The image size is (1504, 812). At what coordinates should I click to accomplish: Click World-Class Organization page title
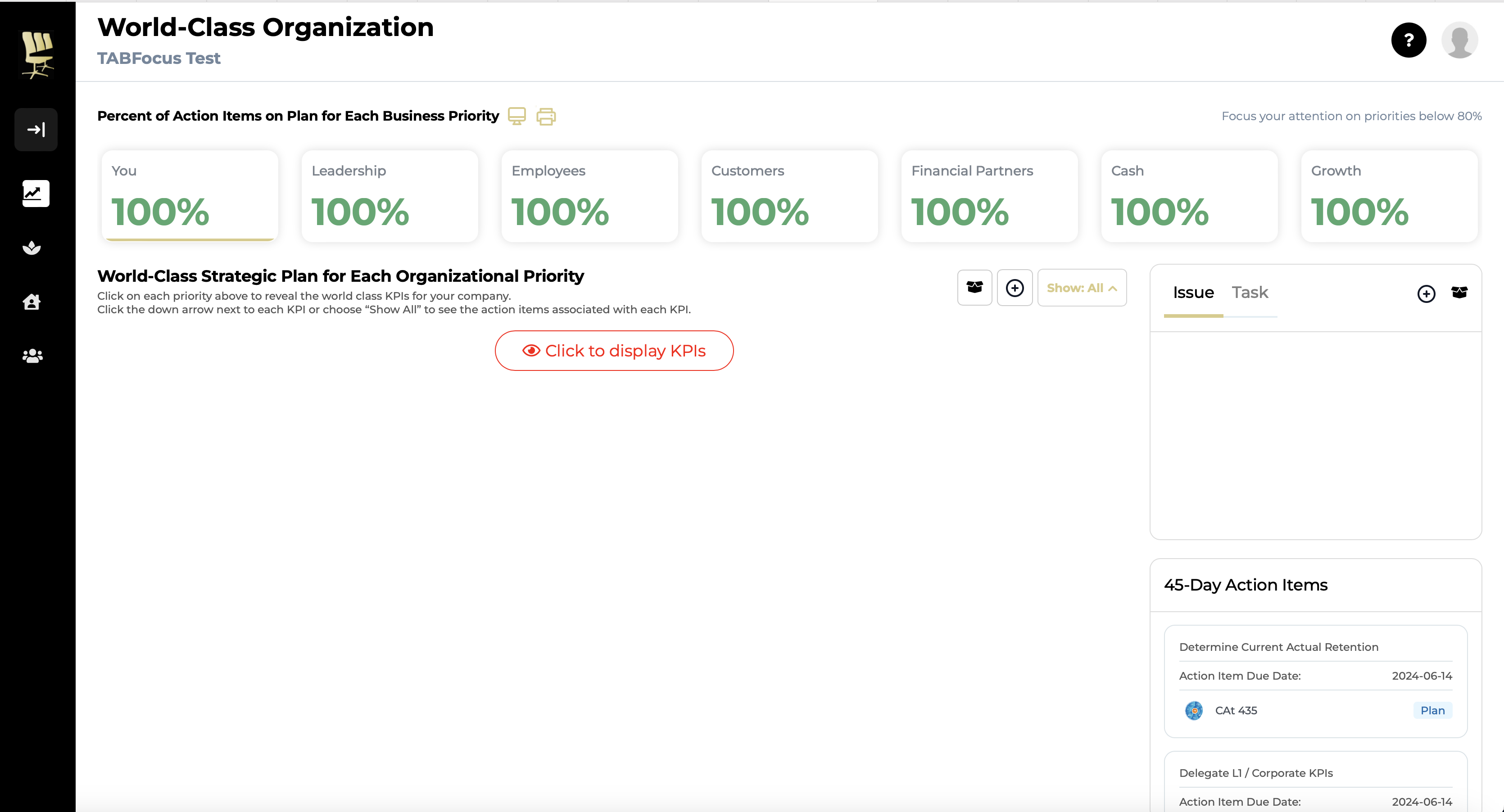(266, 27)
